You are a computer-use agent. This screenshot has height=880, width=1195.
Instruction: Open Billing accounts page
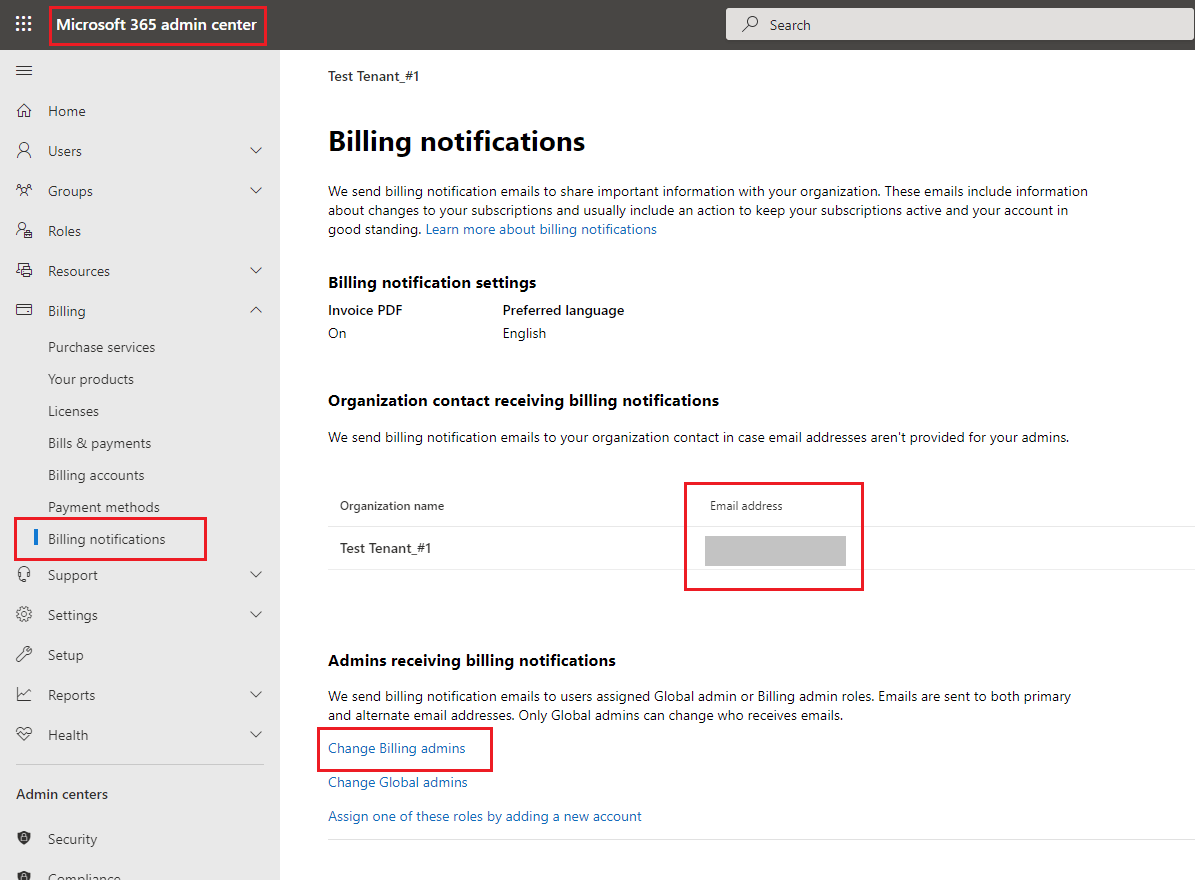point(96,475)
